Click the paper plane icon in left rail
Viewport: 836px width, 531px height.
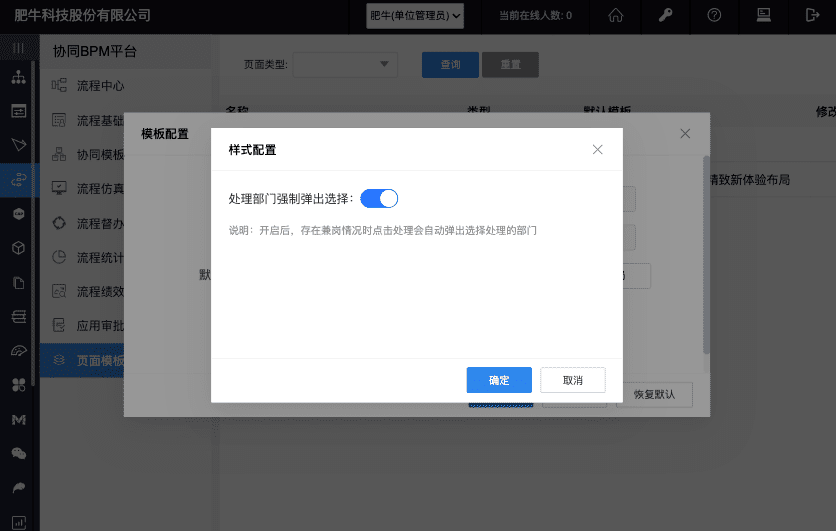click(x=19, y=144)
